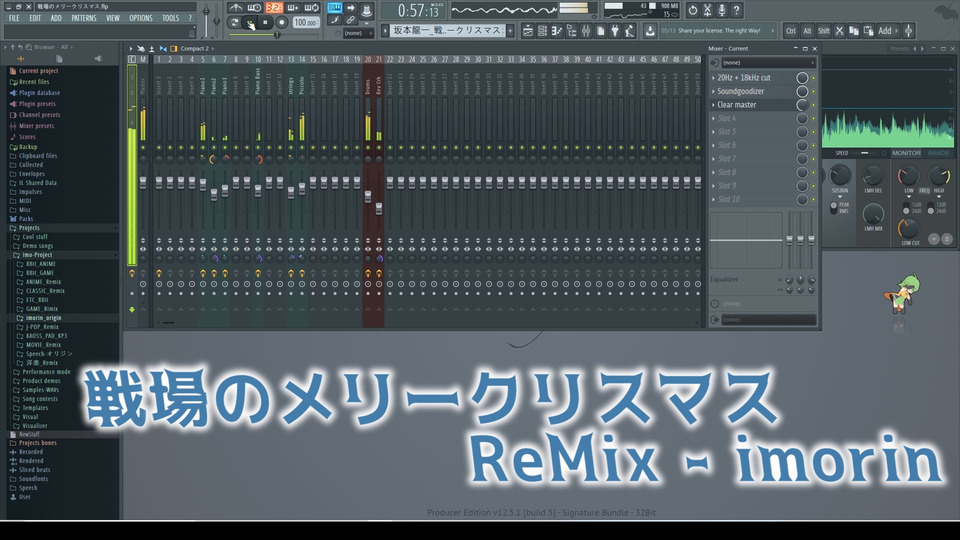
Task: Click the Alt shortcut button
Action: (x=807, y=31)
